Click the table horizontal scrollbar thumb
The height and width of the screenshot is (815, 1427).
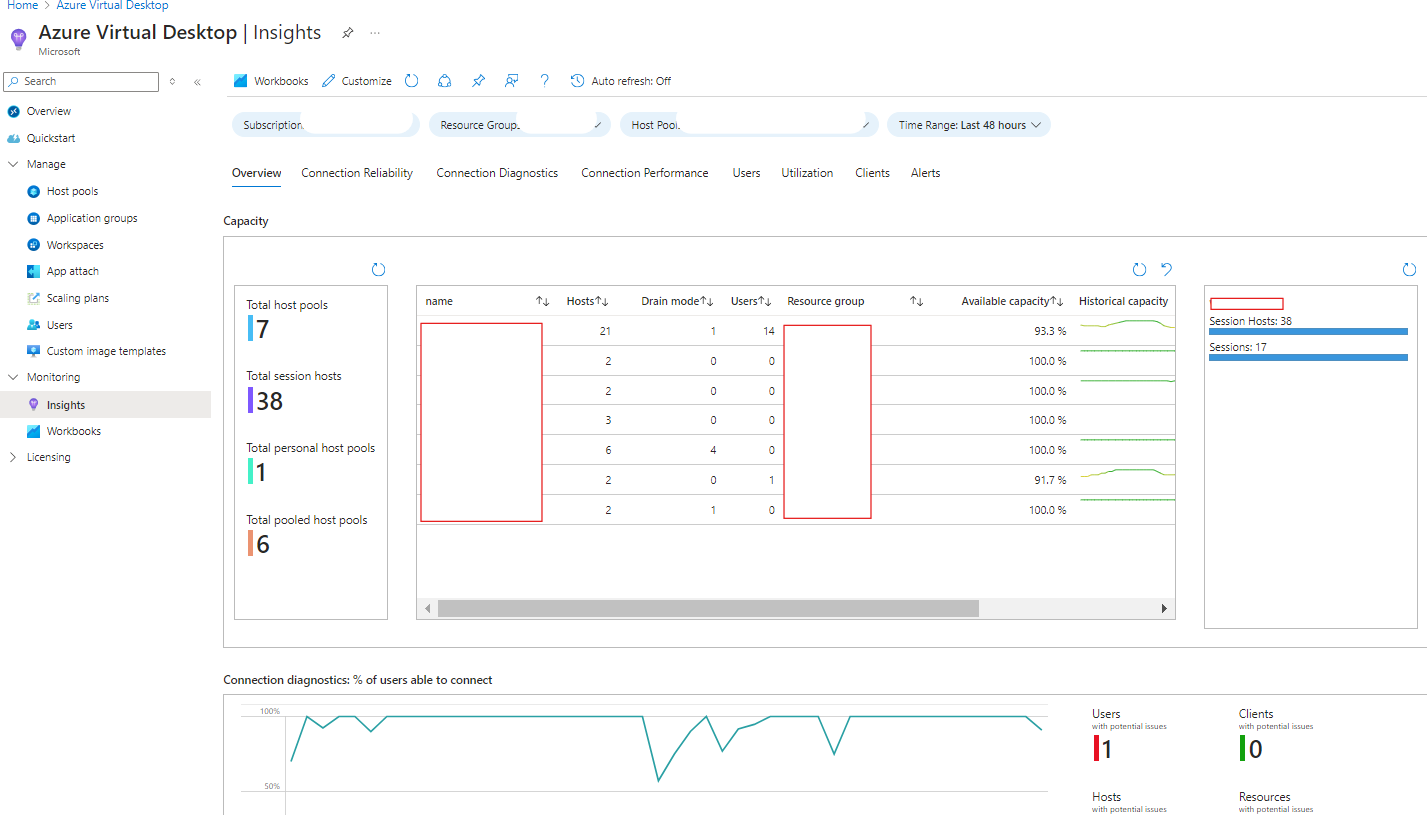point(708,608)
